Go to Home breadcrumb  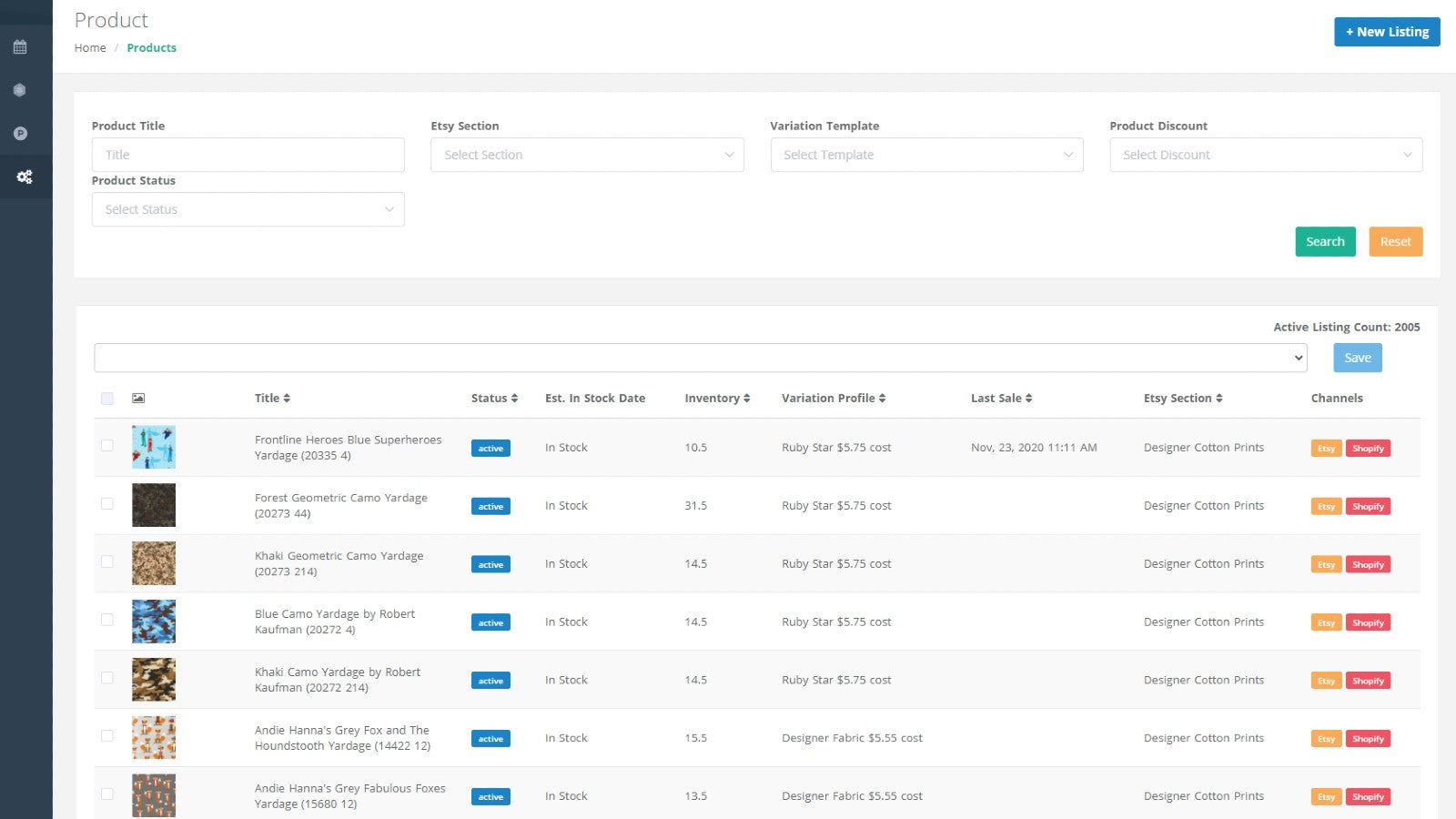(x=90, y=47)
